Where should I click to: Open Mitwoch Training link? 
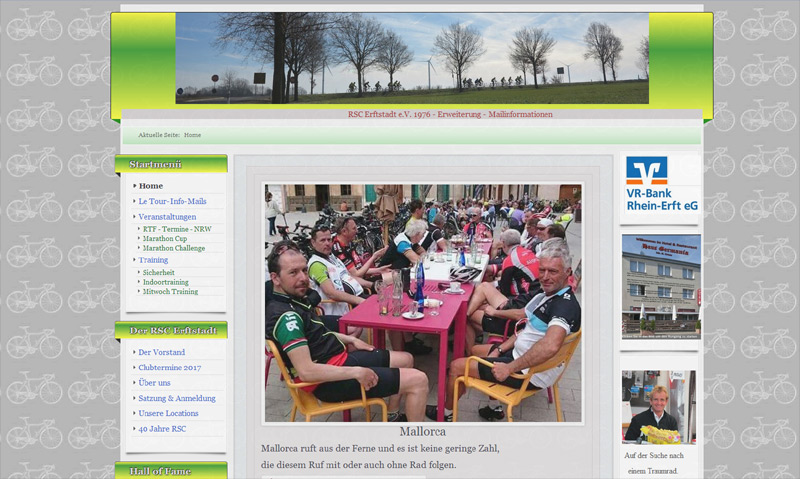pos(170,292)
